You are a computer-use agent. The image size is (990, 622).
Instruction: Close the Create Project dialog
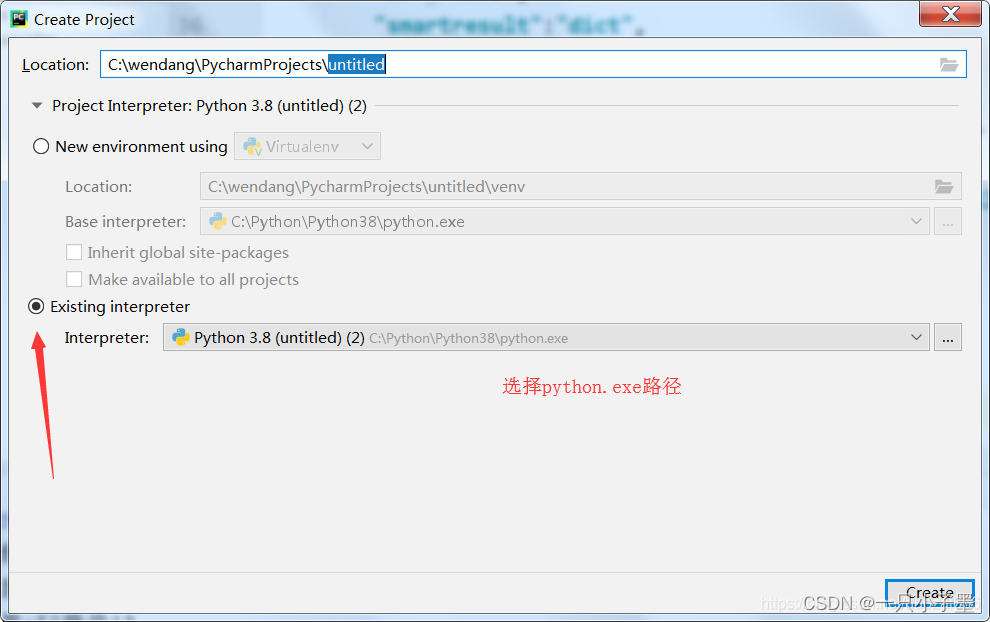(x=950, y=14)
